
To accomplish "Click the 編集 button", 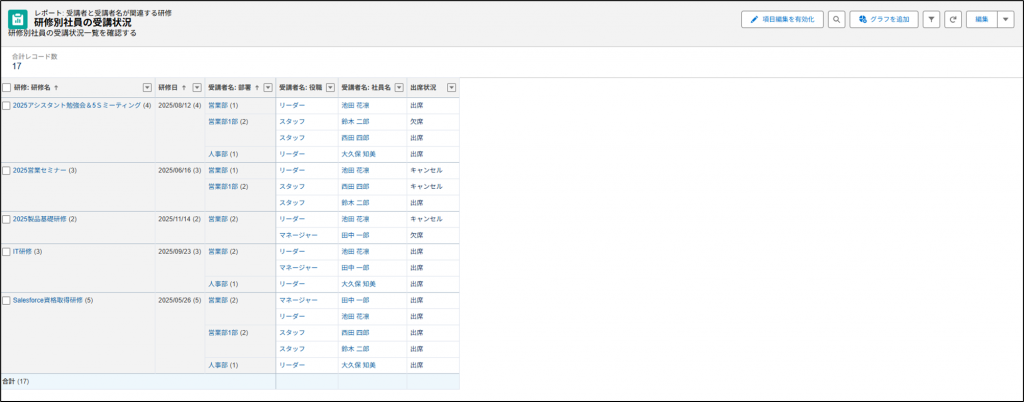I will (981, 19).
